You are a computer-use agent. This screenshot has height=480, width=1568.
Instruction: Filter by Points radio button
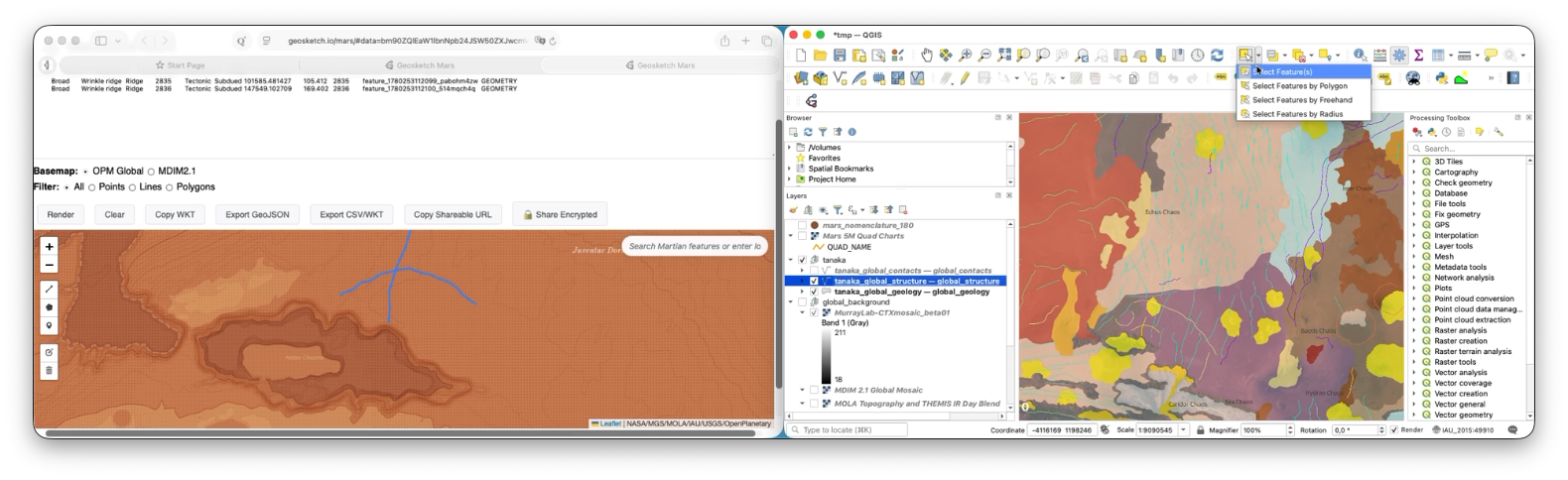pyautogui.click(x=92, y=187)
